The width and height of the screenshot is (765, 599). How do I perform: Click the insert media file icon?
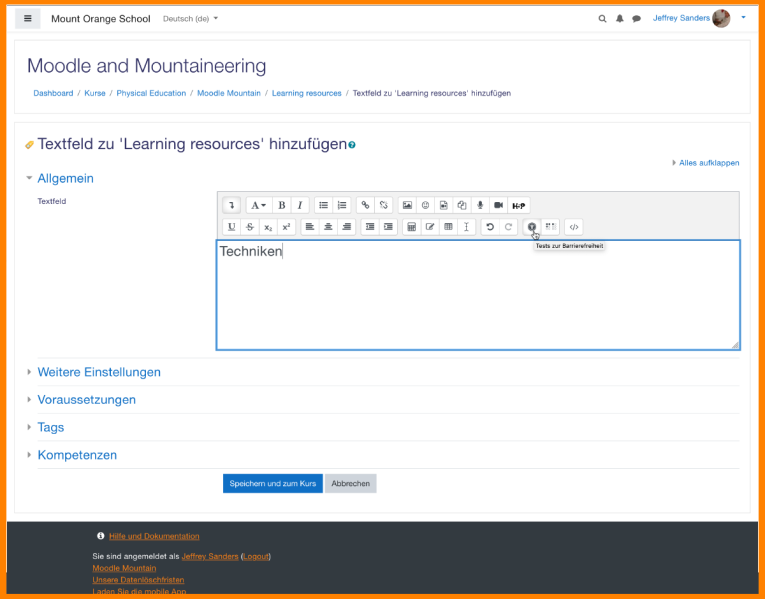pyautogui.click(x=443, y=205)
